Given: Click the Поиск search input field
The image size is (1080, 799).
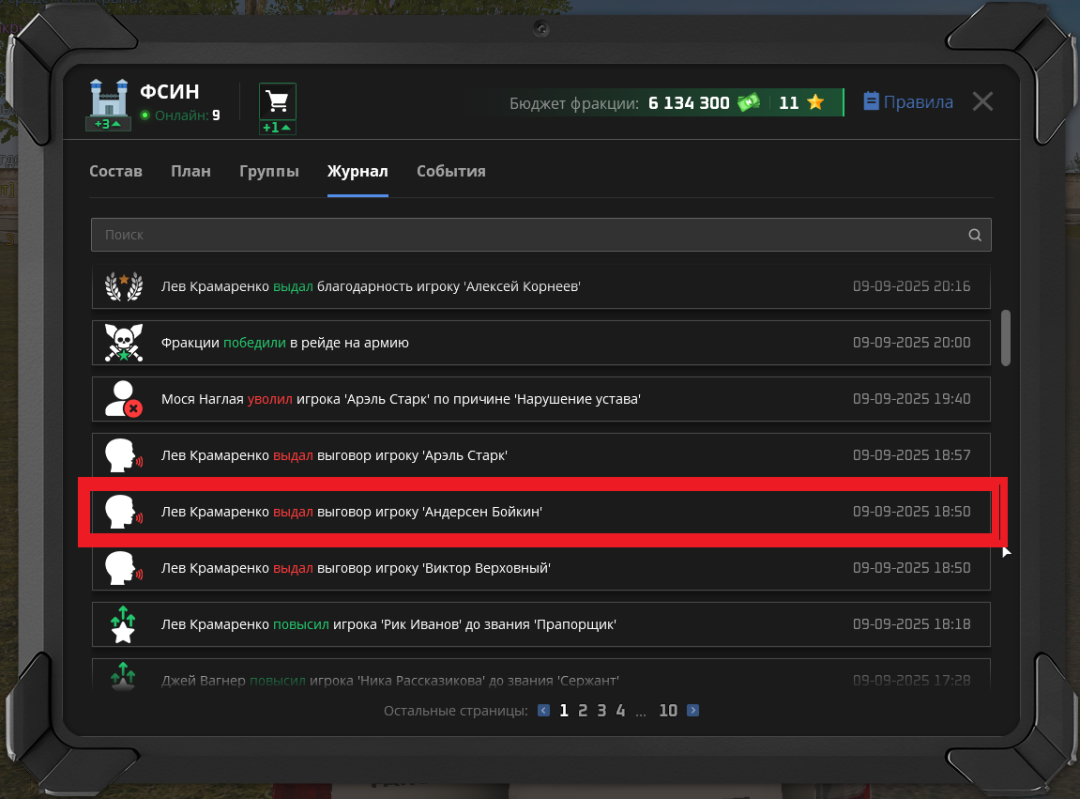Looking at the screenshot, I should tap(530, 235).
